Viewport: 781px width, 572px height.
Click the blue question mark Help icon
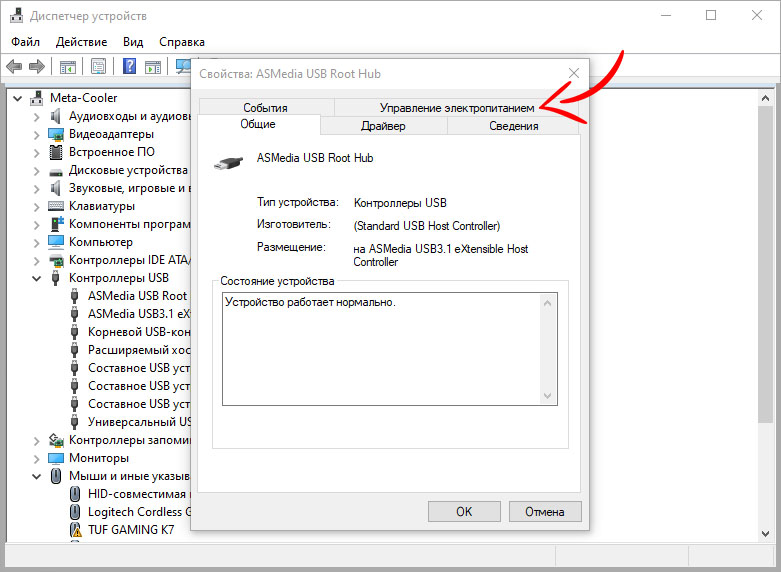pos(130,66)
